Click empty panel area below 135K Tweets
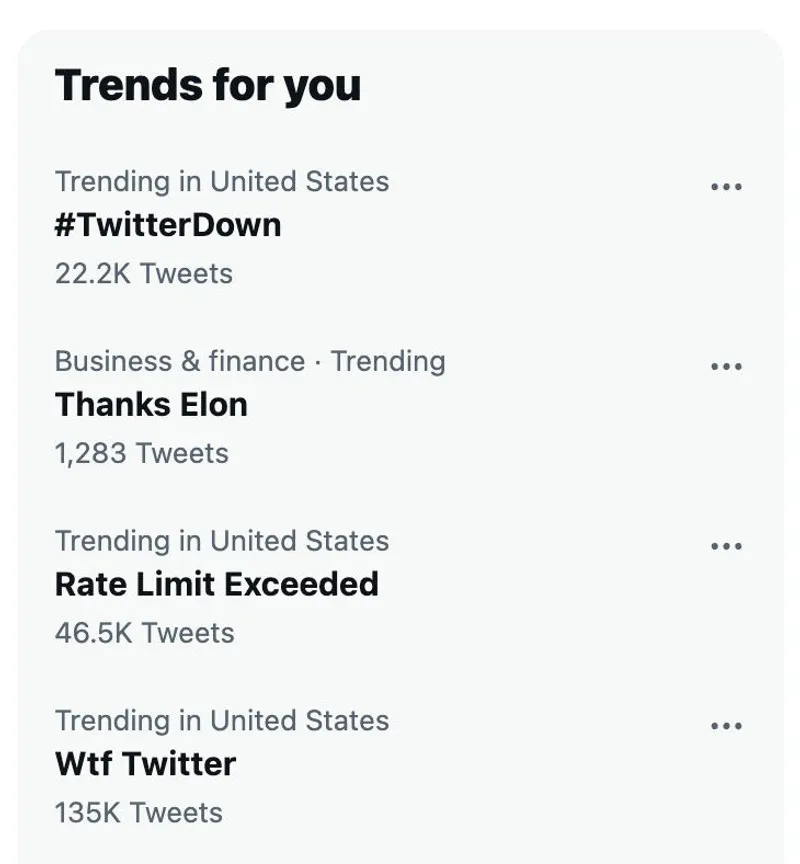This screenshot has height=864, width=800. pos(400,845)
